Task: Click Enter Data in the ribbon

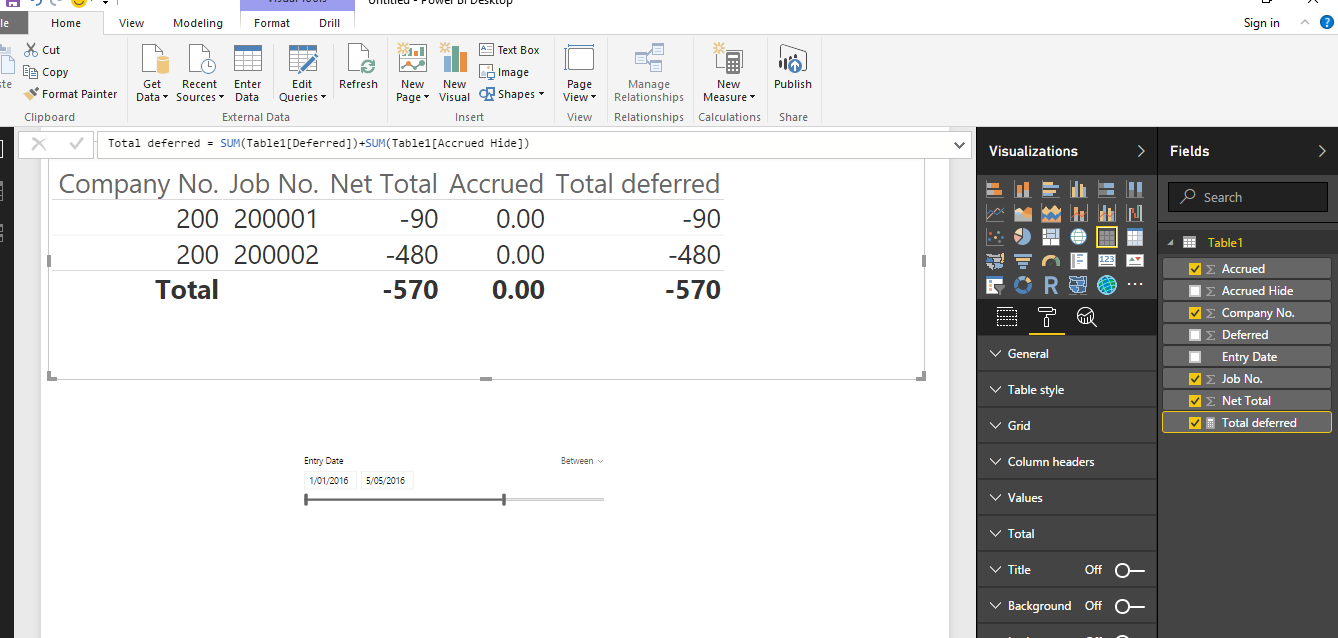Action: (247, 73)
